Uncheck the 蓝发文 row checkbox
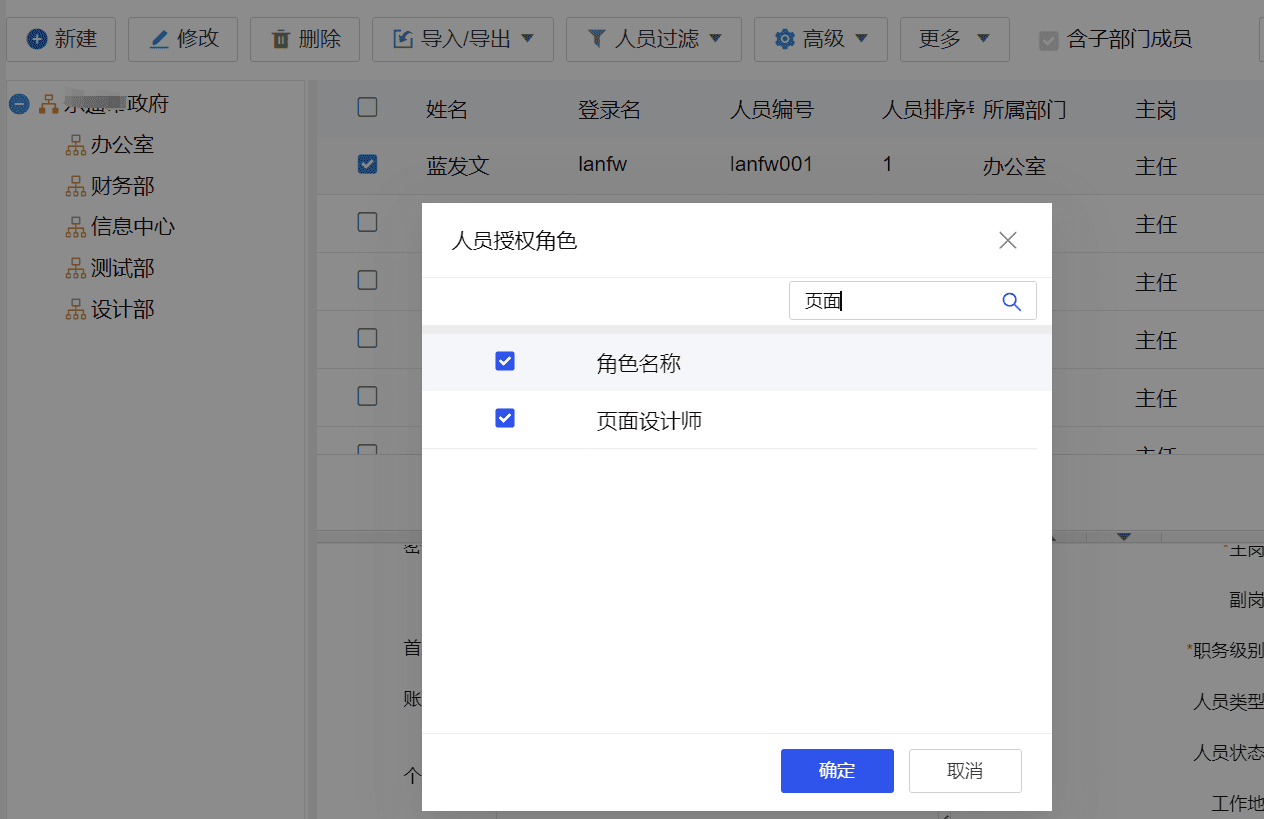The height and width of the screenshot is (819, 1264). coord(367,164)
